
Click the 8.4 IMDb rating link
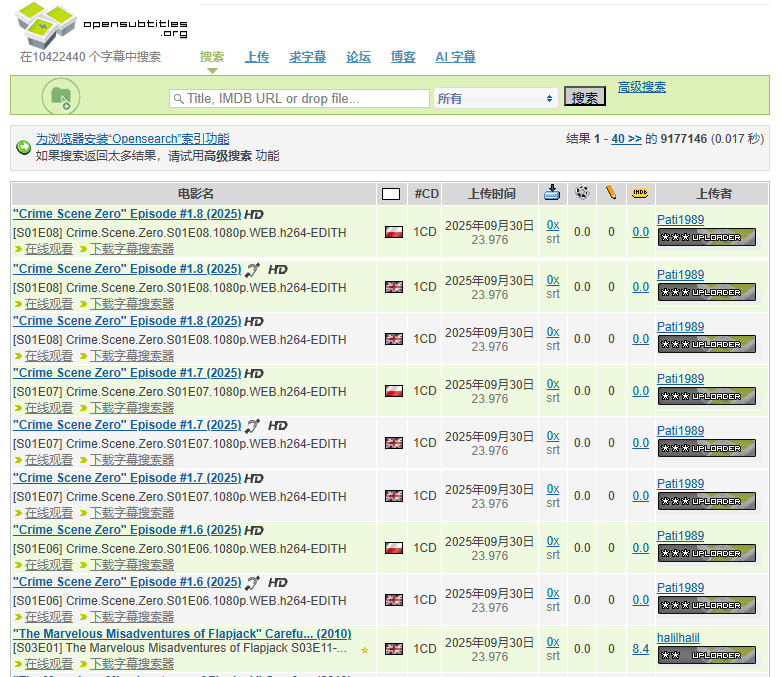[x=640, y=649]
